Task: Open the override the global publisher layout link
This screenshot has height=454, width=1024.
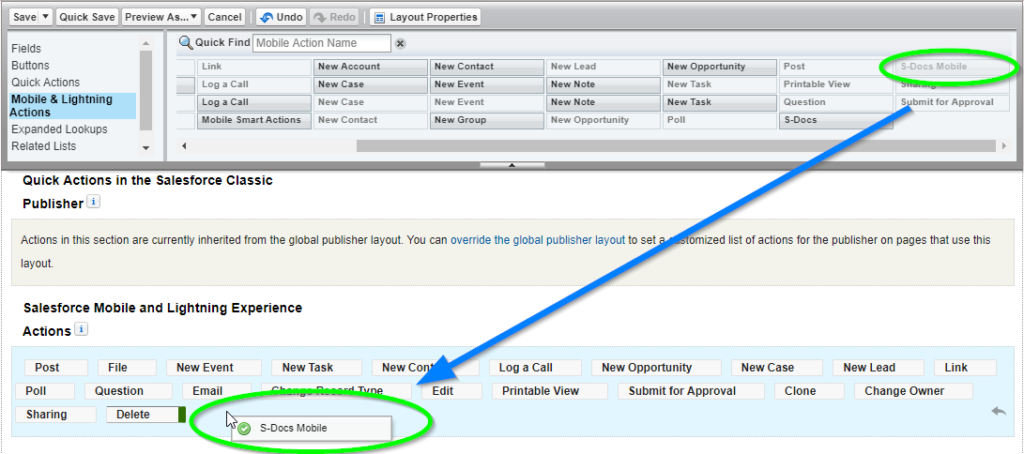Action: [537, 240]
